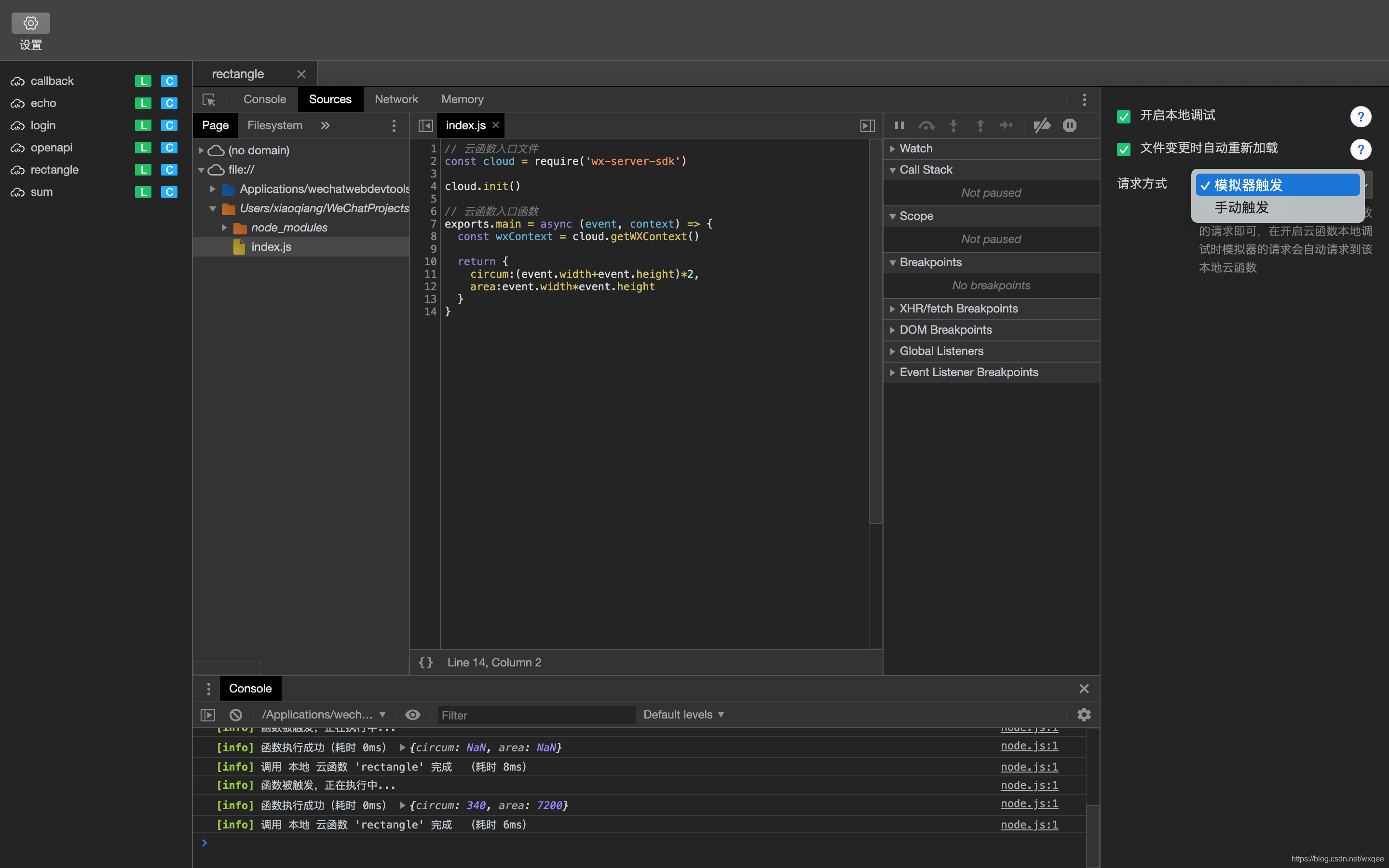1389x868 pixels.
Task: Focus the console Filter input
Action: pos(536,715)
